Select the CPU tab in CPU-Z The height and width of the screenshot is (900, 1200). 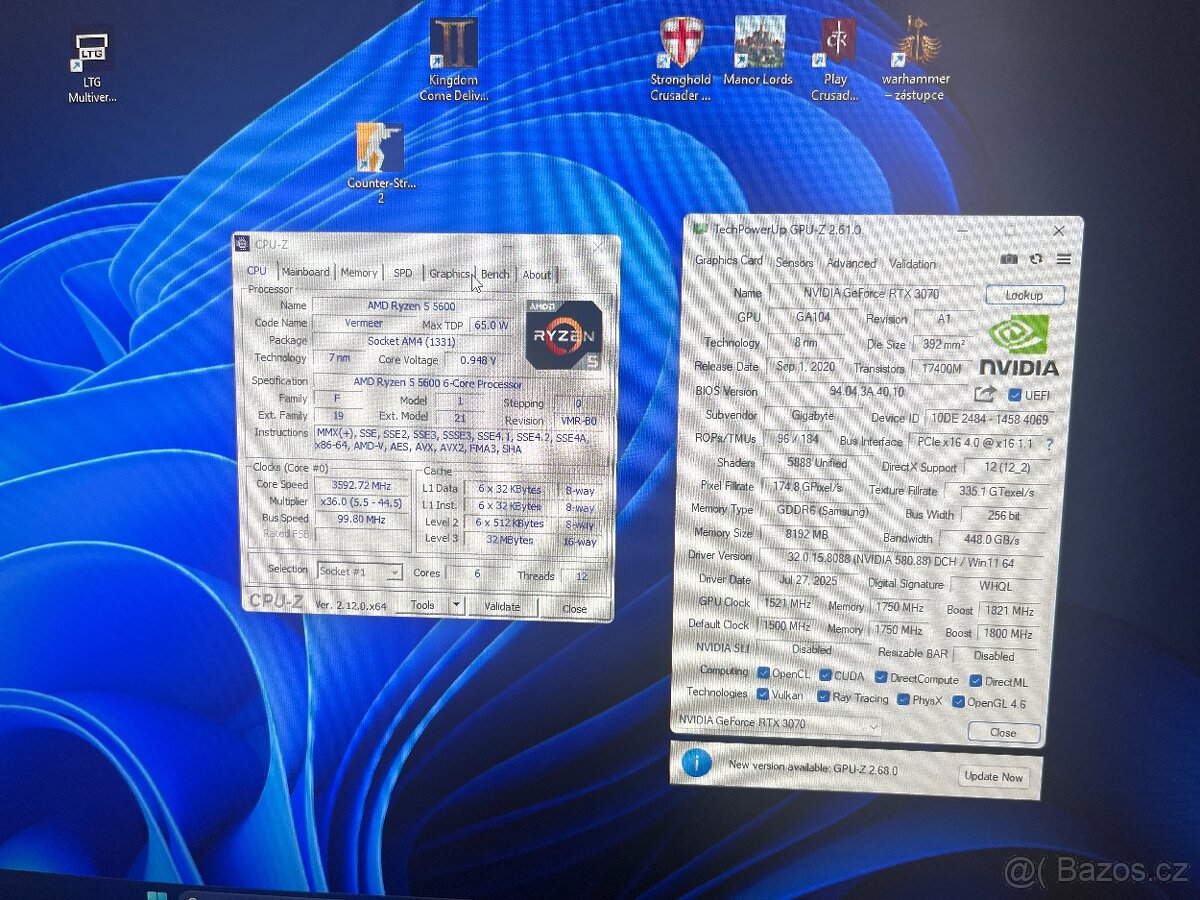pos(257,271)
